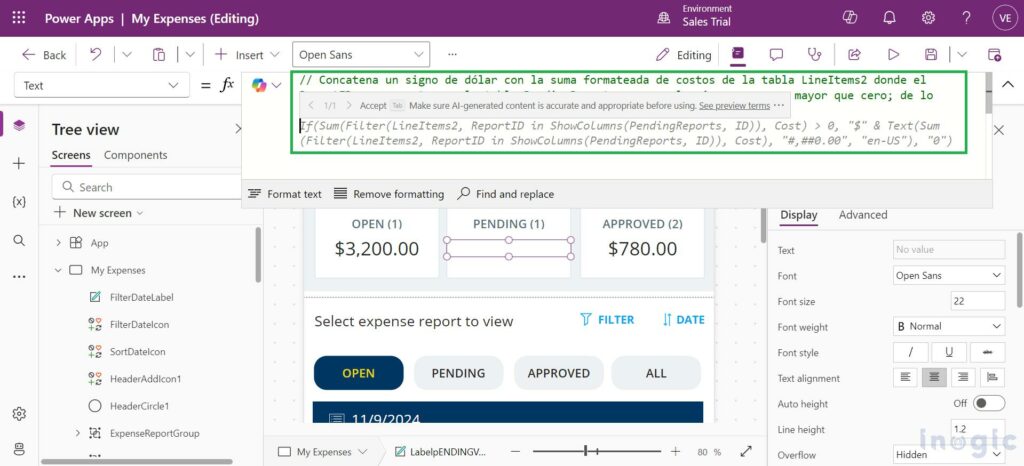The image size is (1024, 466).
Task: Run the App checker stethoscope icon
Action: click(x=815, y=55)
